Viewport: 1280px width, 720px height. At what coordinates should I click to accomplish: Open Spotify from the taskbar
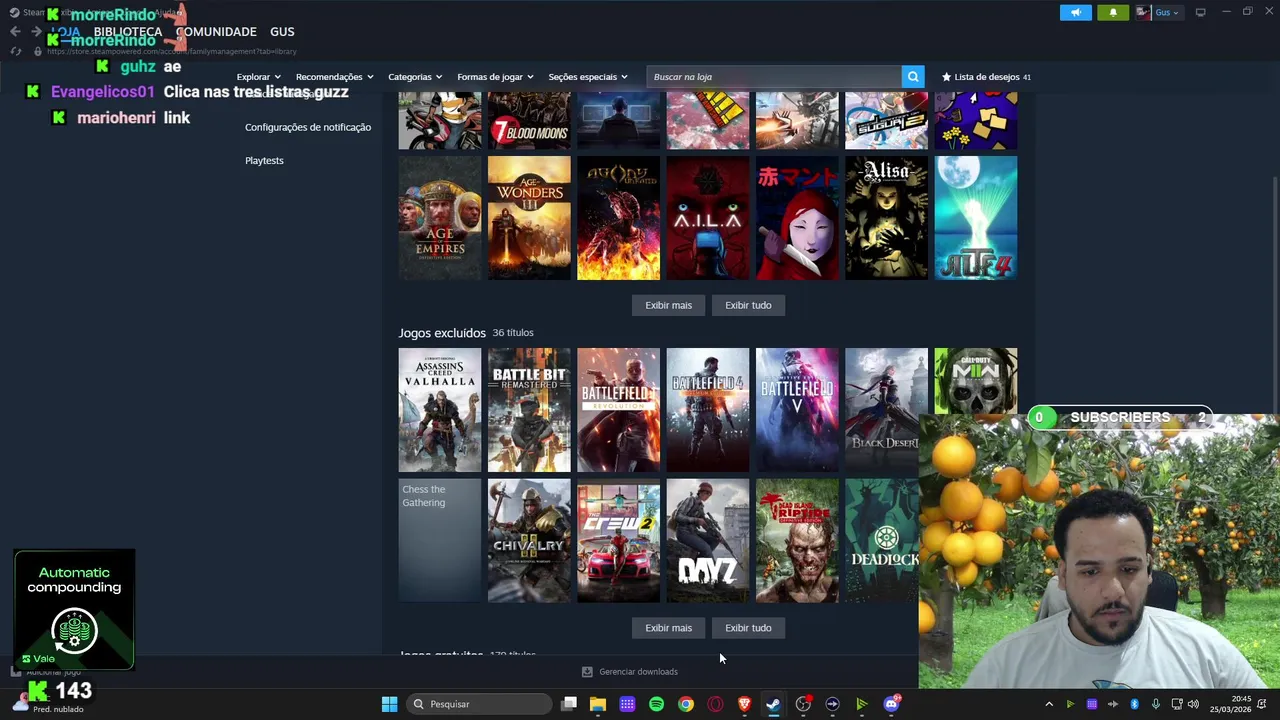pos(656,704)
